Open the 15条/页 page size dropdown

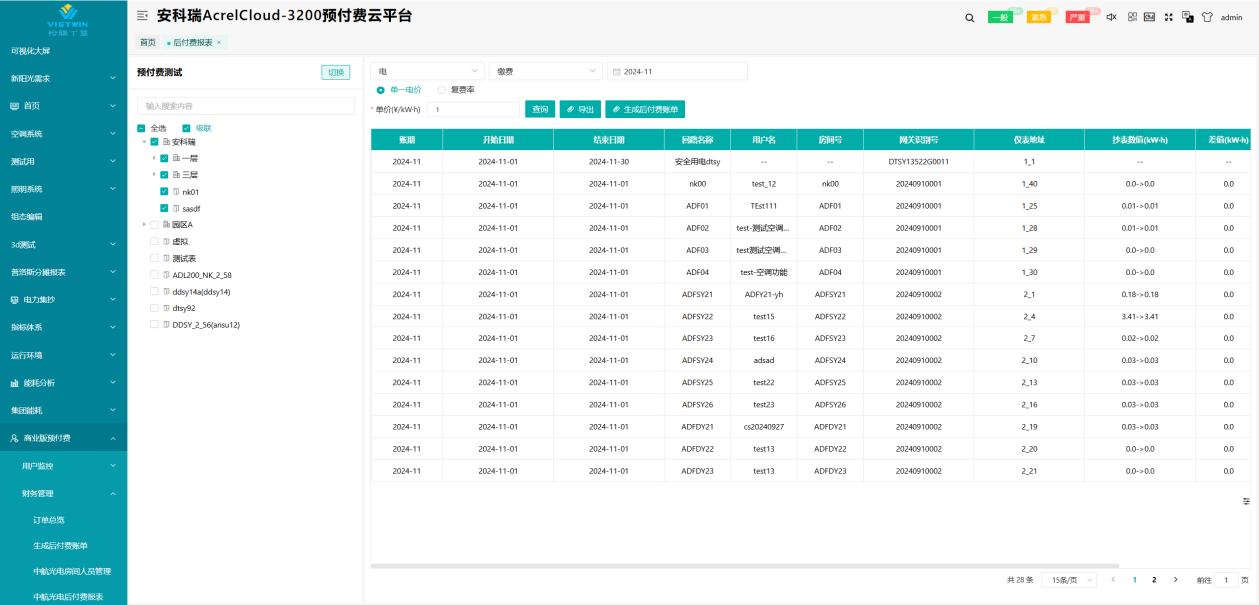tap(1068, 580)
